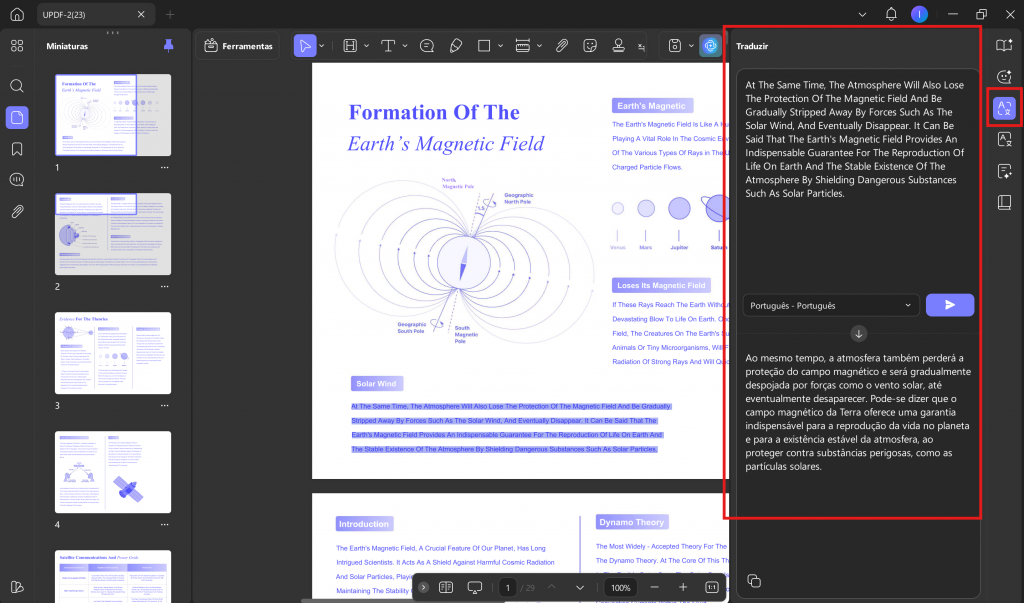Select the Translate icon in right sidebar
The height and width of the screenshot is (603, 1024).
click(1004, 108)
